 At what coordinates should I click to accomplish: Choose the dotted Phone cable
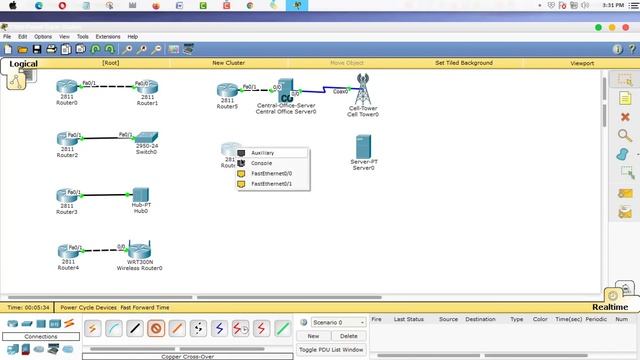click(198, 329)
